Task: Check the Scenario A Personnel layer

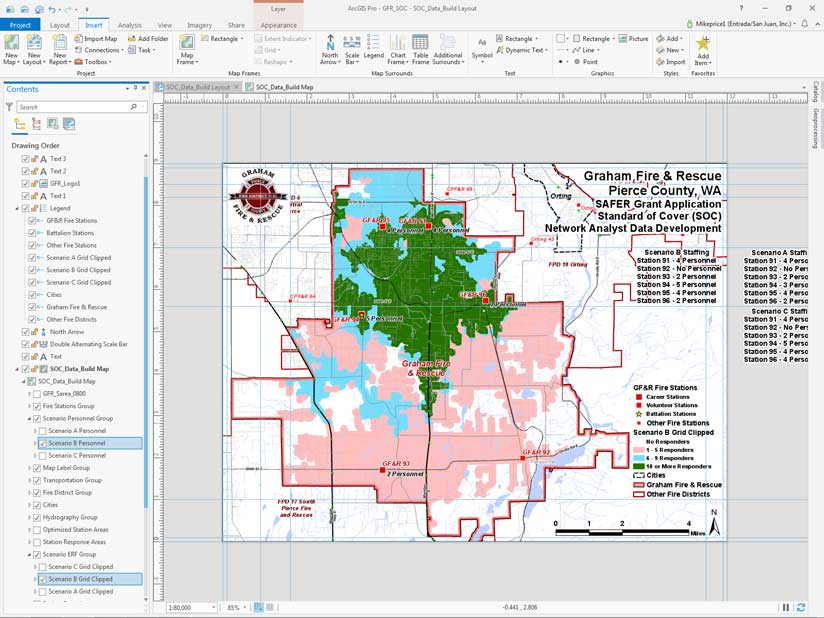Action: pos(43,431)
